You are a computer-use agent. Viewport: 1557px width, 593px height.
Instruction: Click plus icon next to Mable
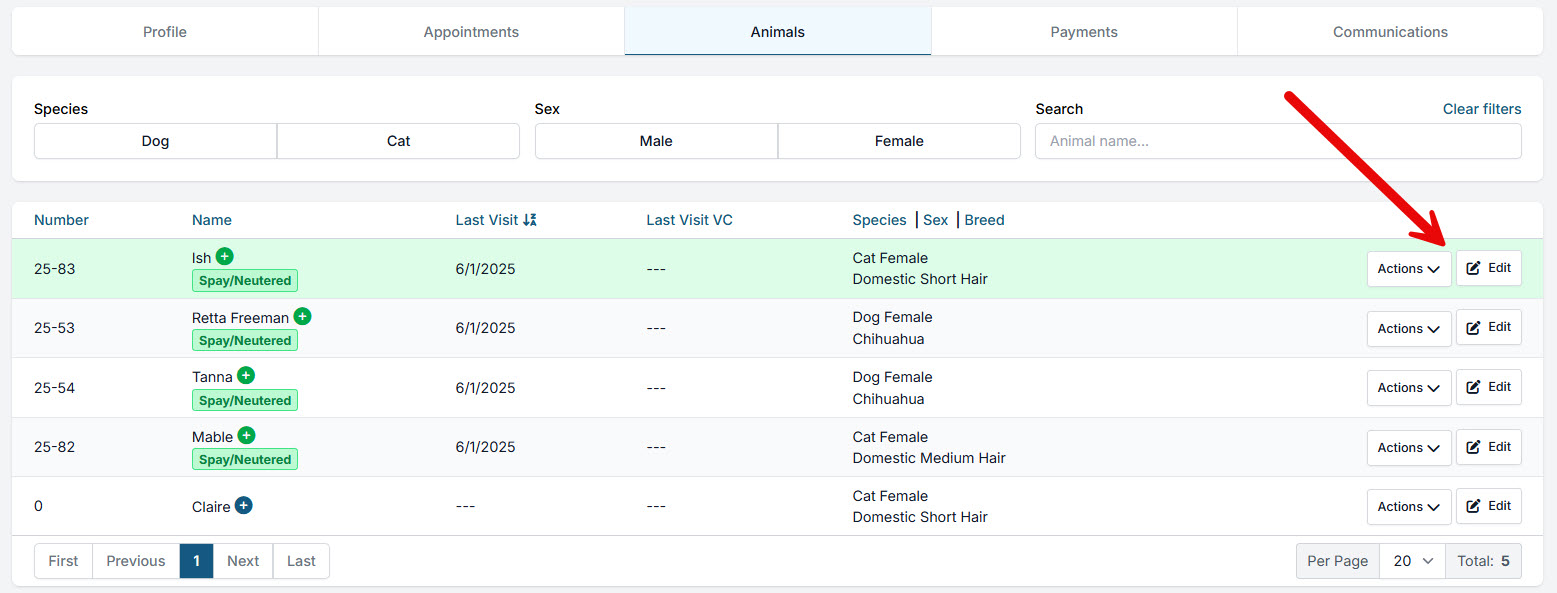click(246, 436)
